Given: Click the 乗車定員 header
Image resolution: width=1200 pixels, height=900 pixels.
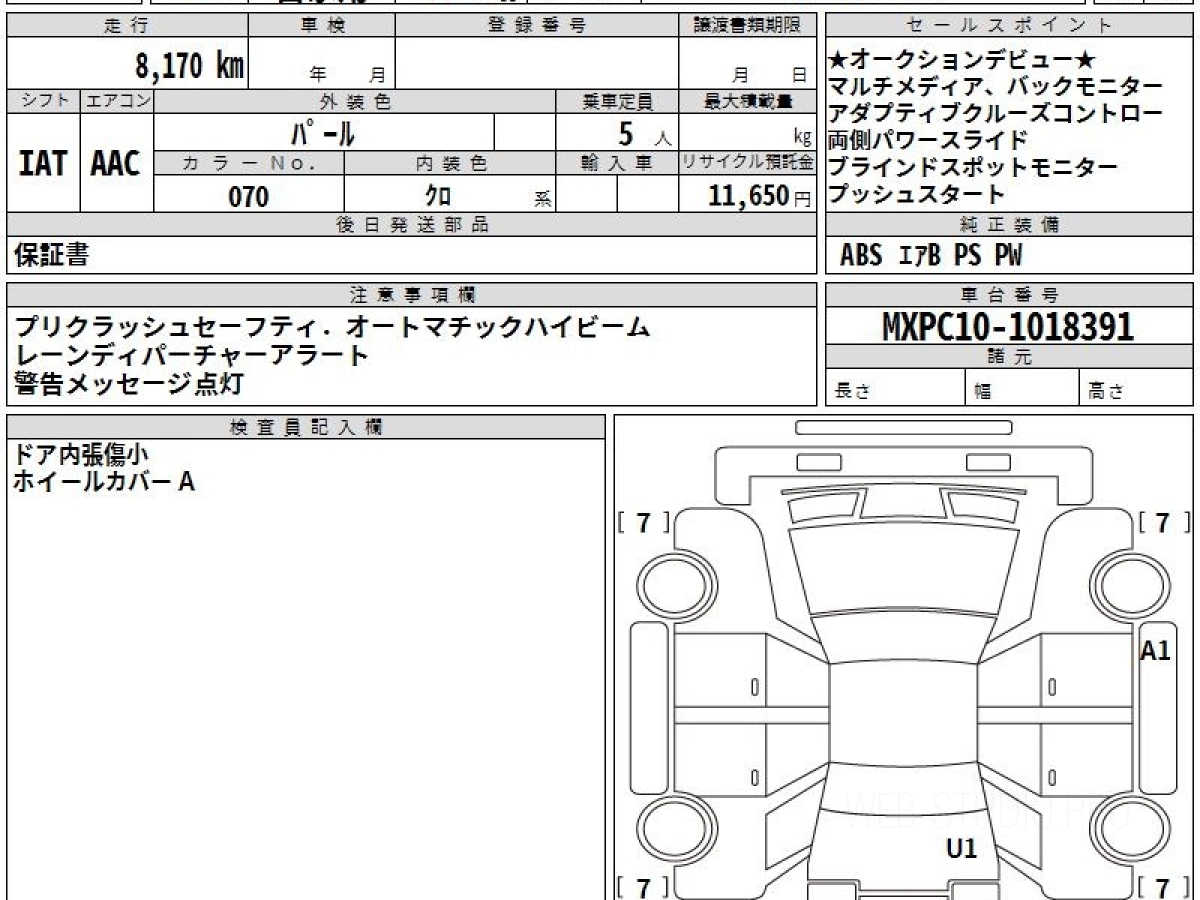Looking at the screenshot, I should point(617,101).
